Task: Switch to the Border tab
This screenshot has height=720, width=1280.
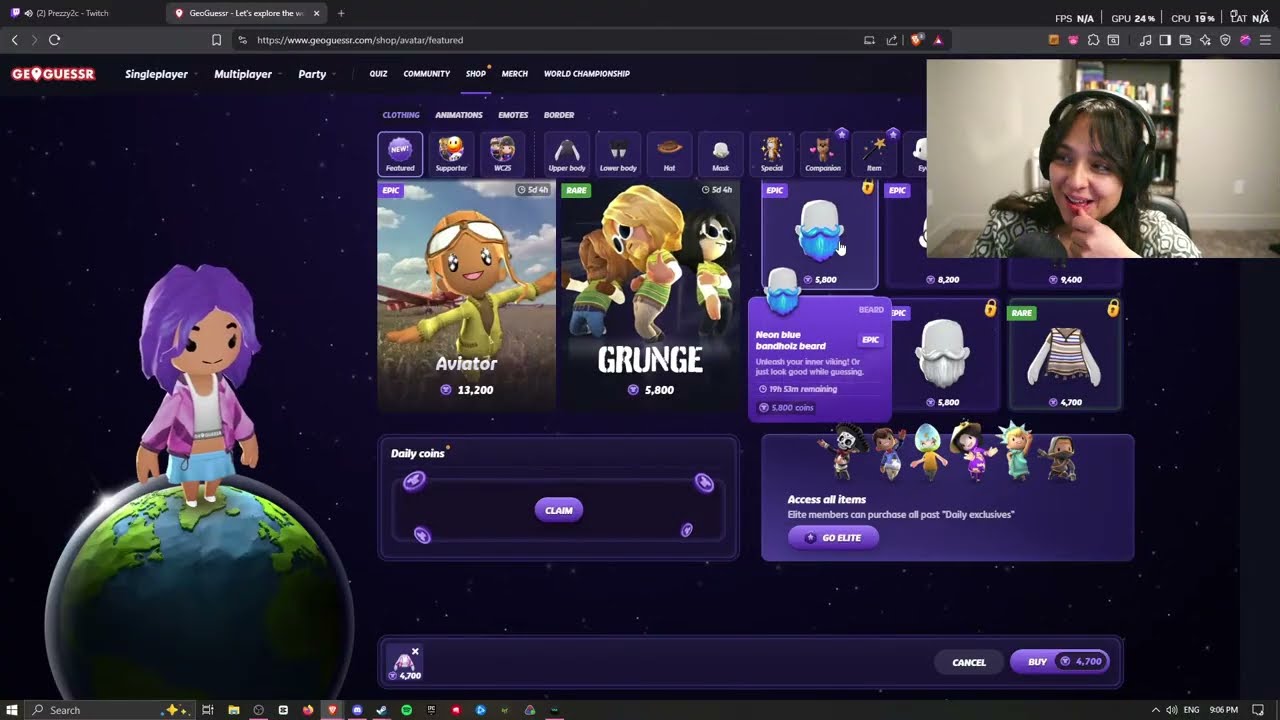Action: click(559, 115)
